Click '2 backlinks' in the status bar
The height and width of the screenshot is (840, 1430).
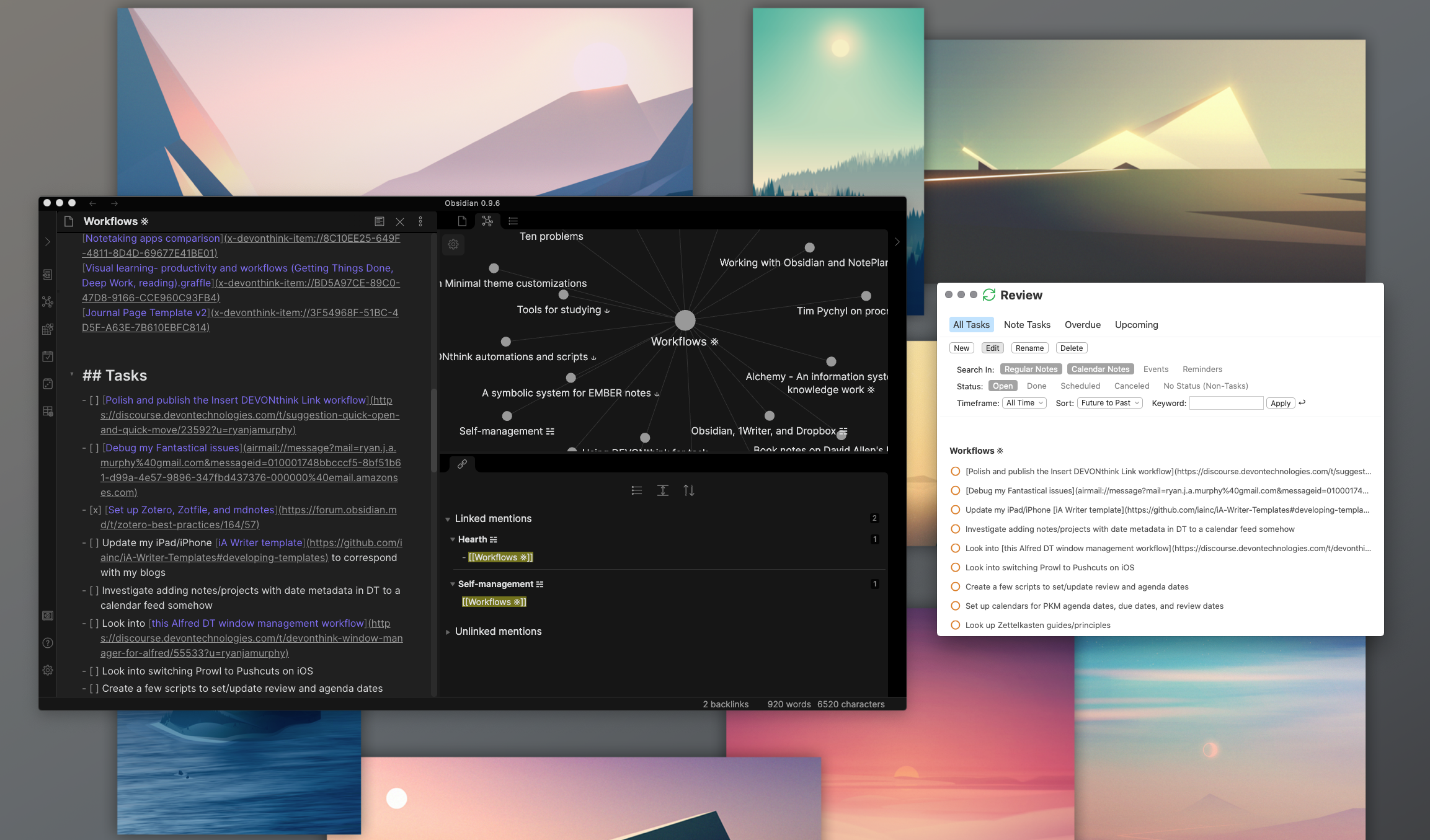726,704
